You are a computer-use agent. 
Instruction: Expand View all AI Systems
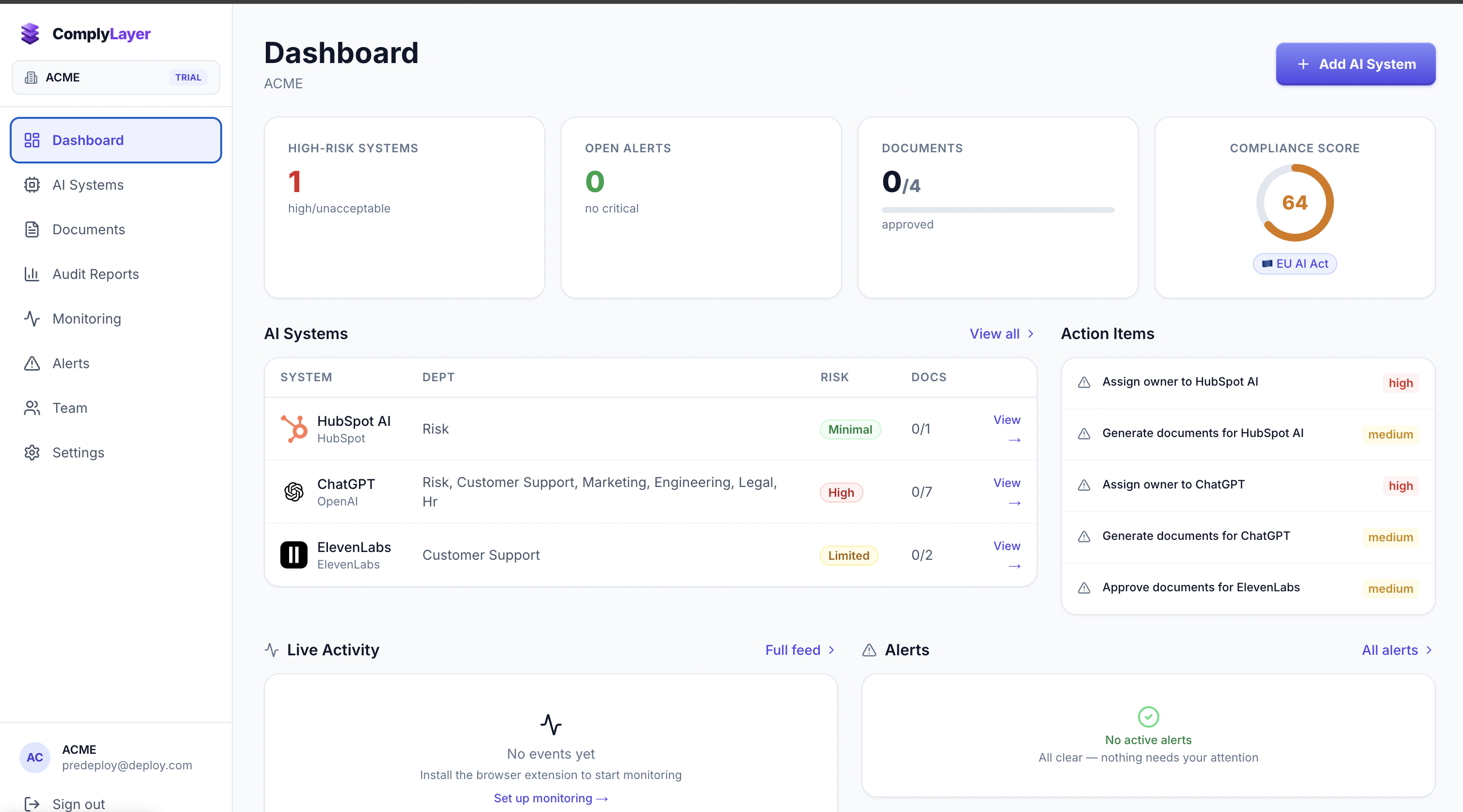1002,333
